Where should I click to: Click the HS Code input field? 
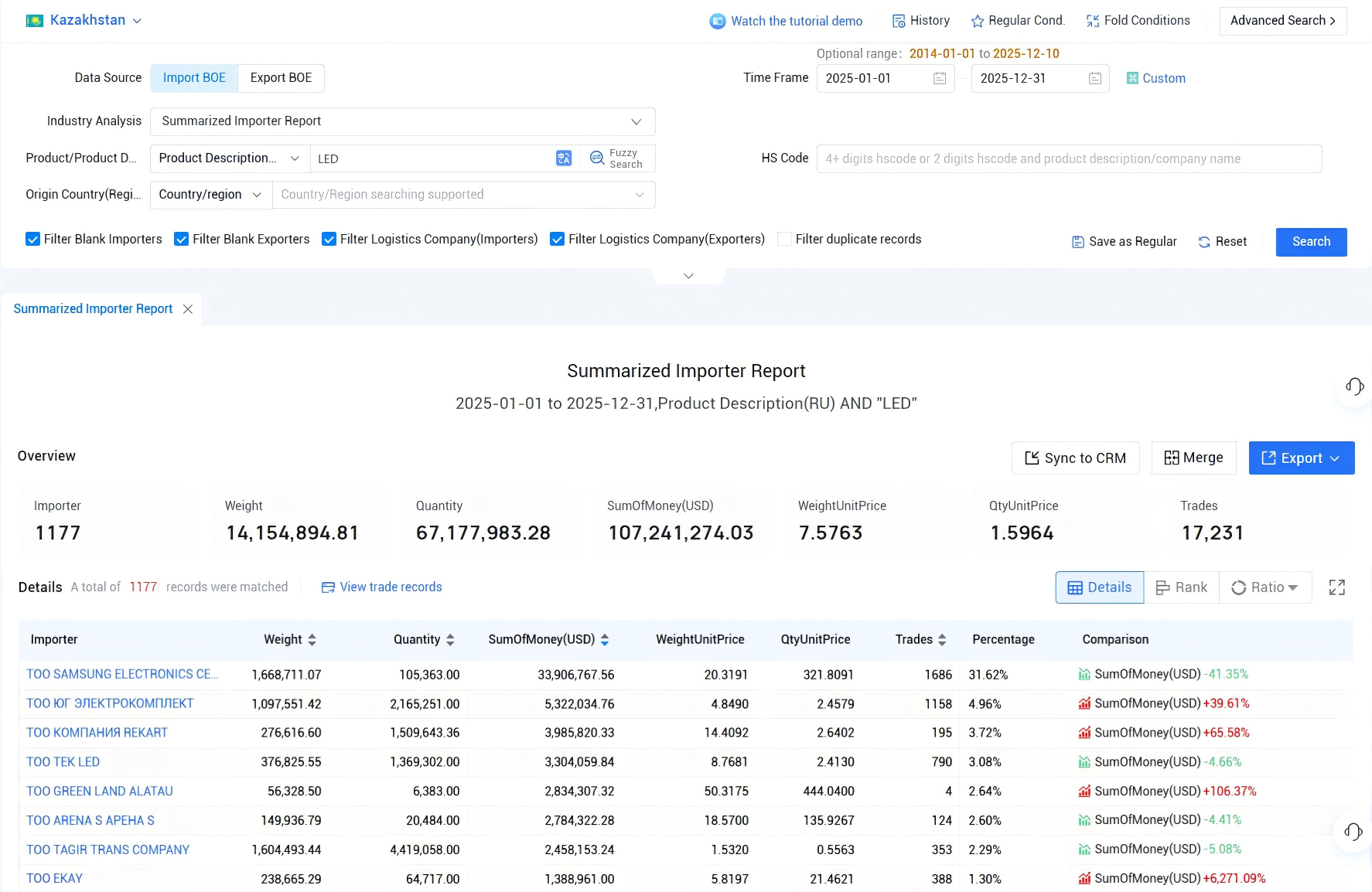tap(1070, 158)
